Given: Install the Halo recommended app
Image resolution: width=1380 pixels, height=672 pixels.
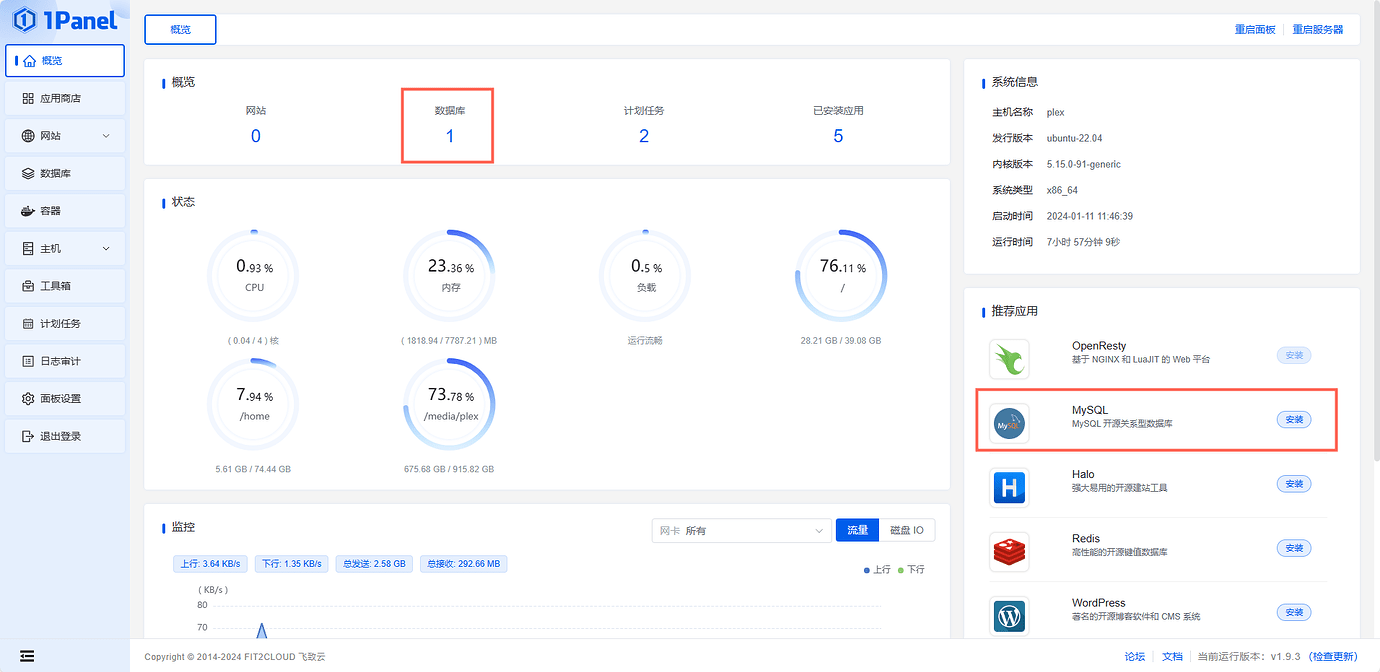Looking at the screenshot, I should tap(1294, 484).
